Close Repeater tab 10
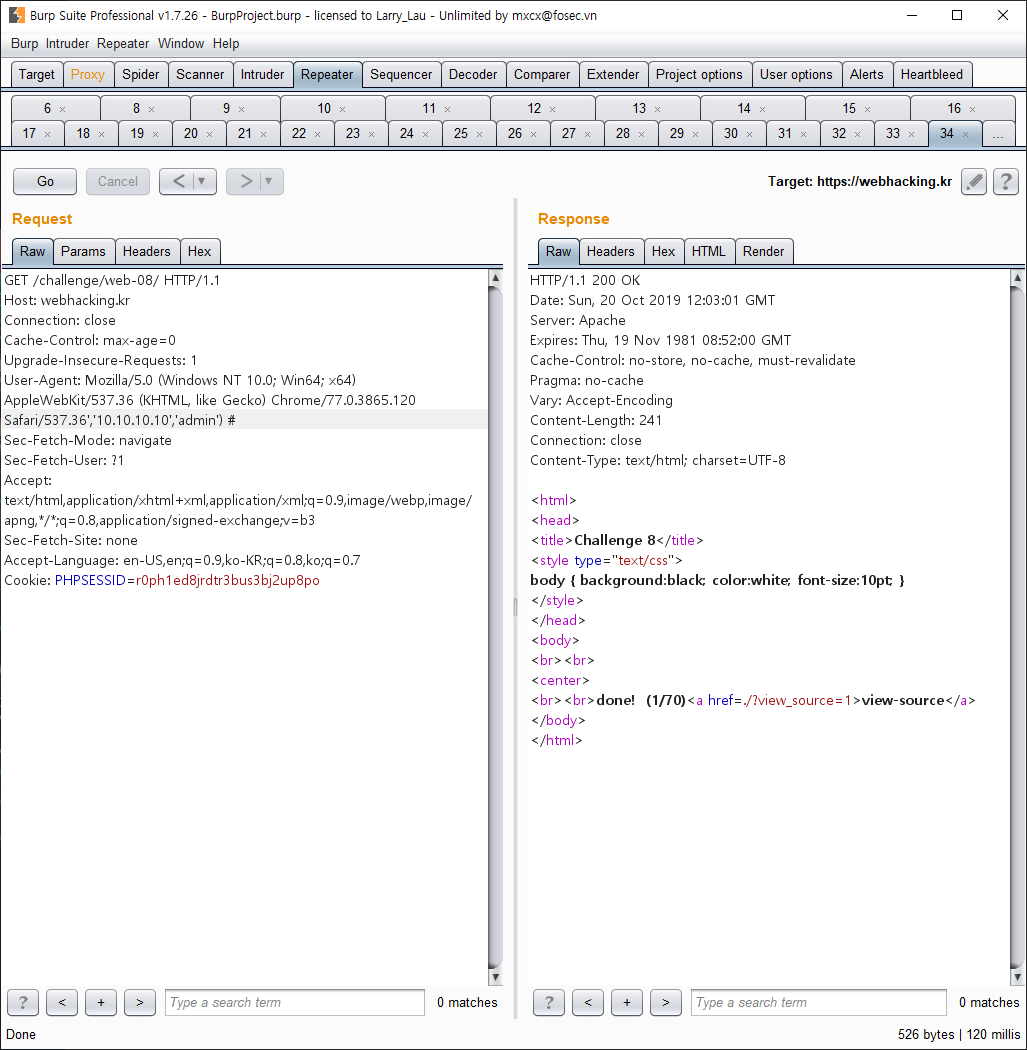The width and height of the screenshot is (1027, 1050). pyautogui.click(x=342, y=109)
